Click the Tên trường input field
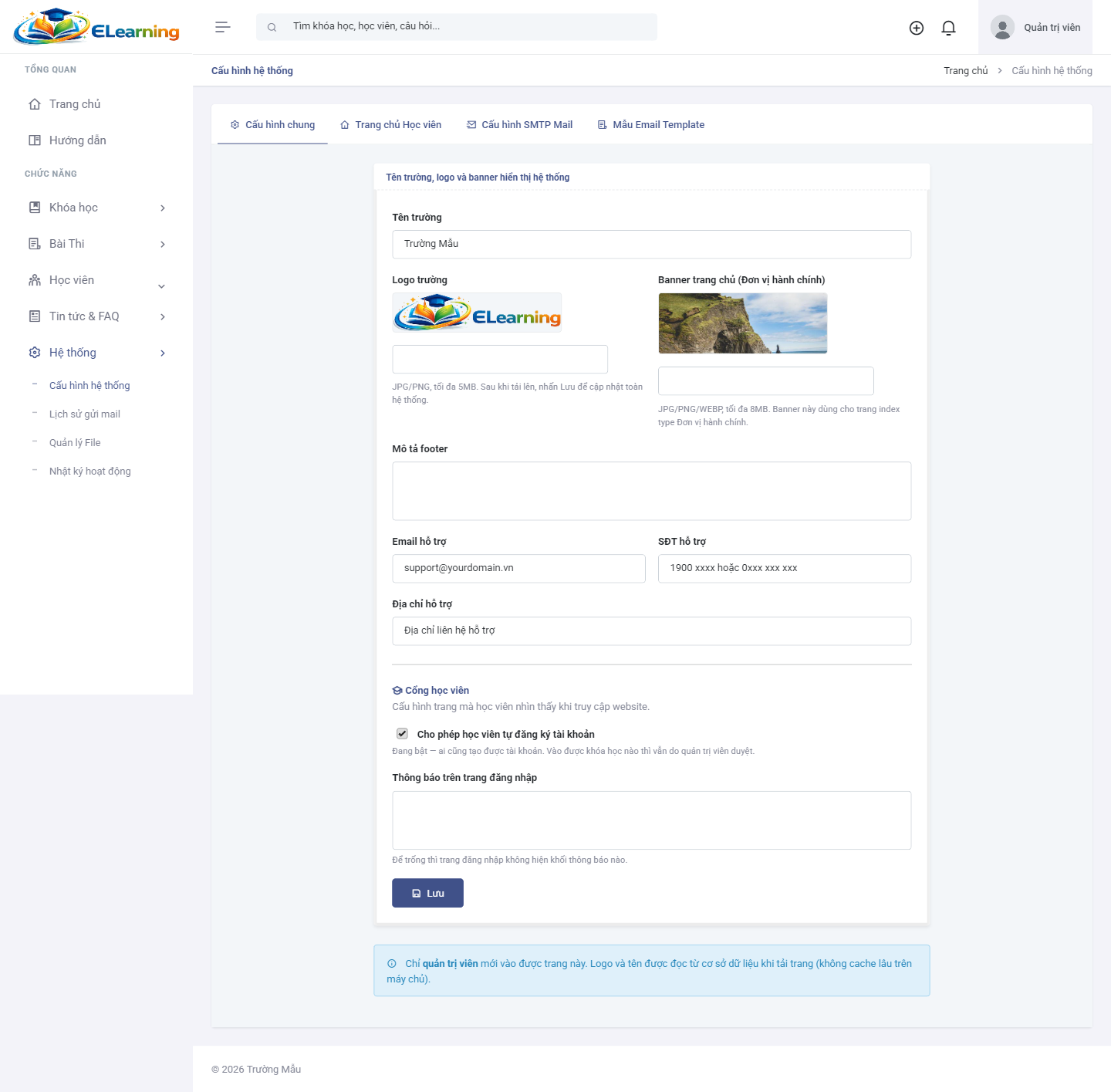 (652, 244)
